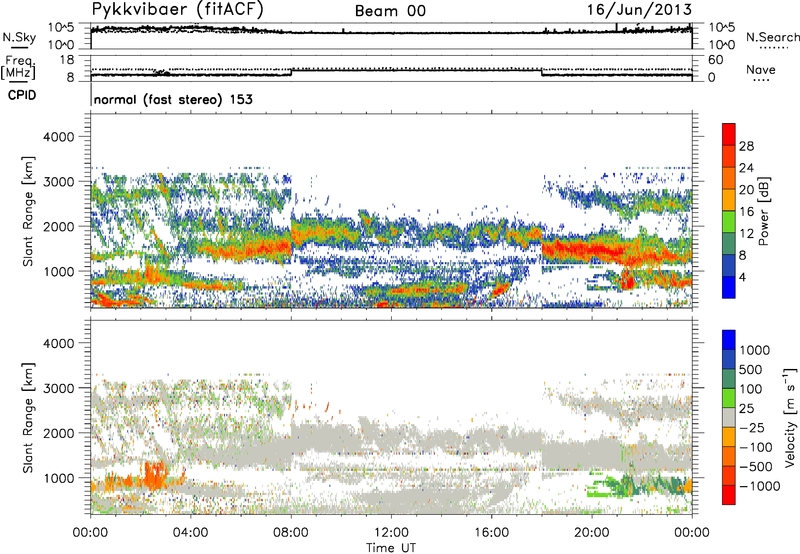Click the '18' tick on the frequency axis
The width and height of the screenshot is (800, 554).
point(67,60)
